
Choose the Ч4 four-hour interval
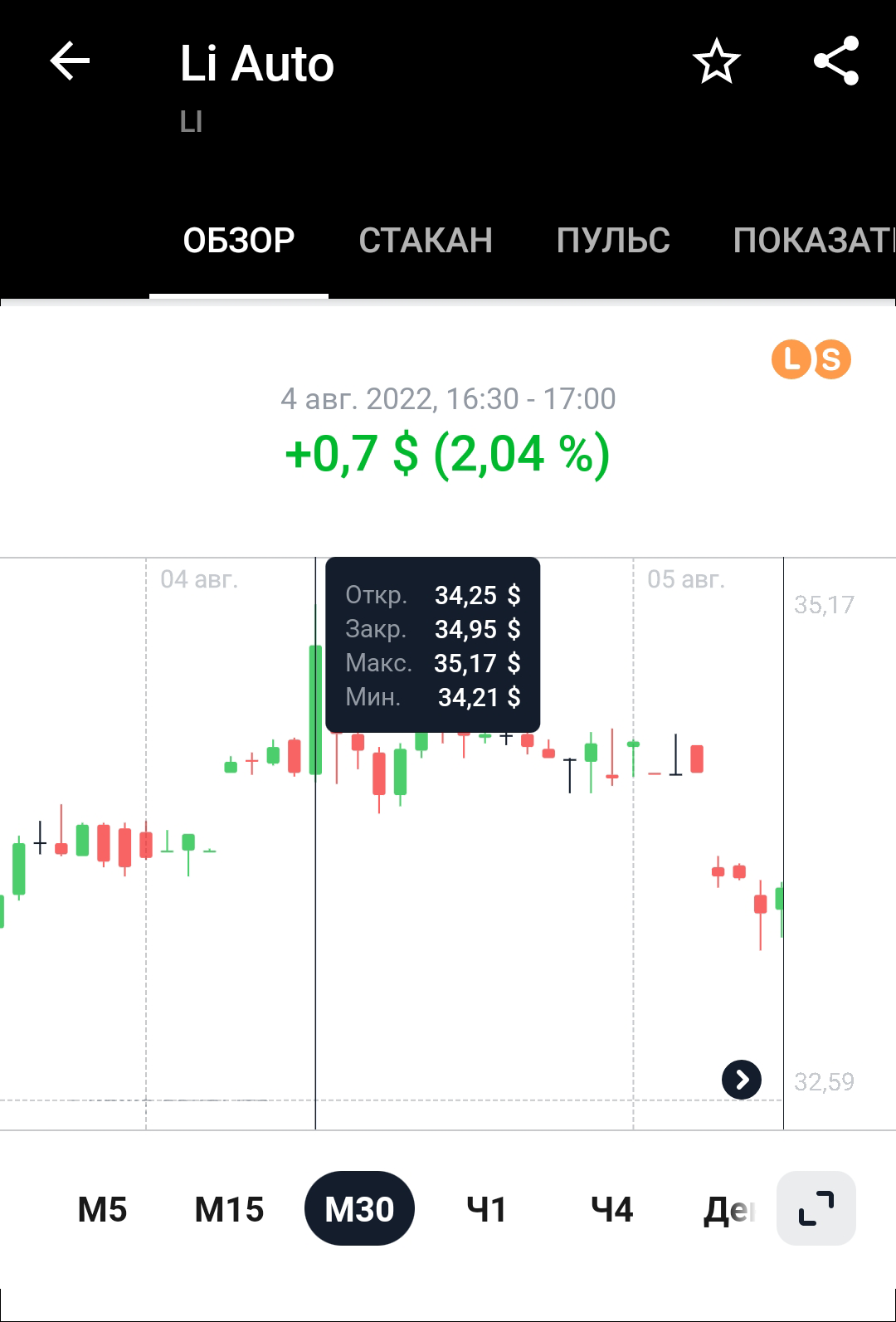coord(612,1209)
